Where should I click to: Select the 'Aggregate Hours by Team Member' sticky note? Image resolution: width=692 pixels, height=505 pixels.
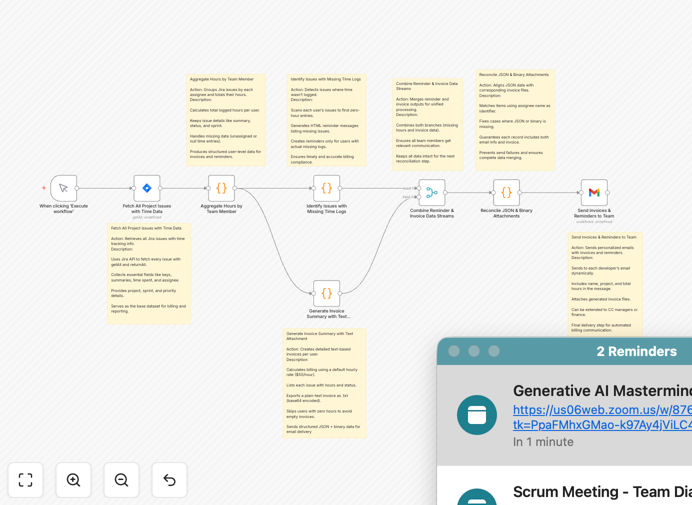(226, 120)
